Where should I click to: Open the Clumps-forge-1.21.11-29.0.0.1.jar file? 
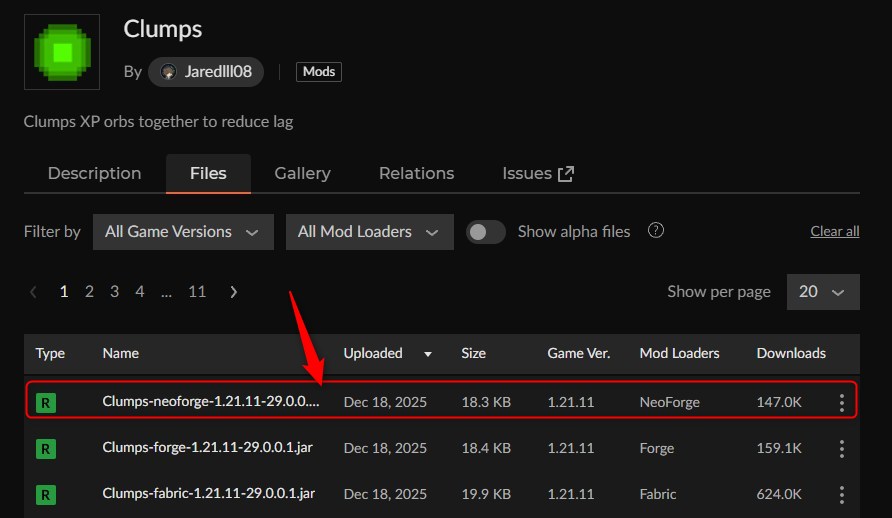coord(208,448)
